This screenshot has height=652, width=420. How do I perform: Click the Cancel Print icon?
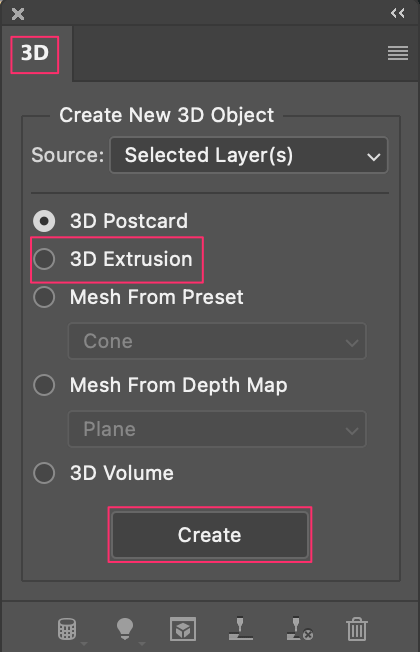click(x=299, y=629)
